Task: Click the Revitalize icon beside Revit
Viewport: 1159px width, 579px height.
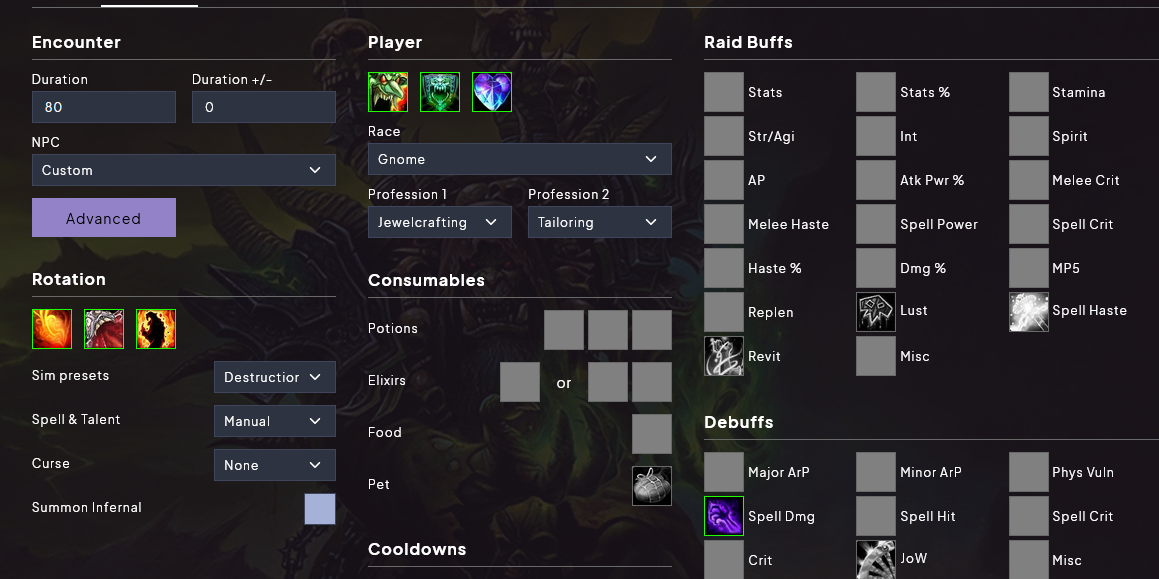Action: (x=723, y=356)
